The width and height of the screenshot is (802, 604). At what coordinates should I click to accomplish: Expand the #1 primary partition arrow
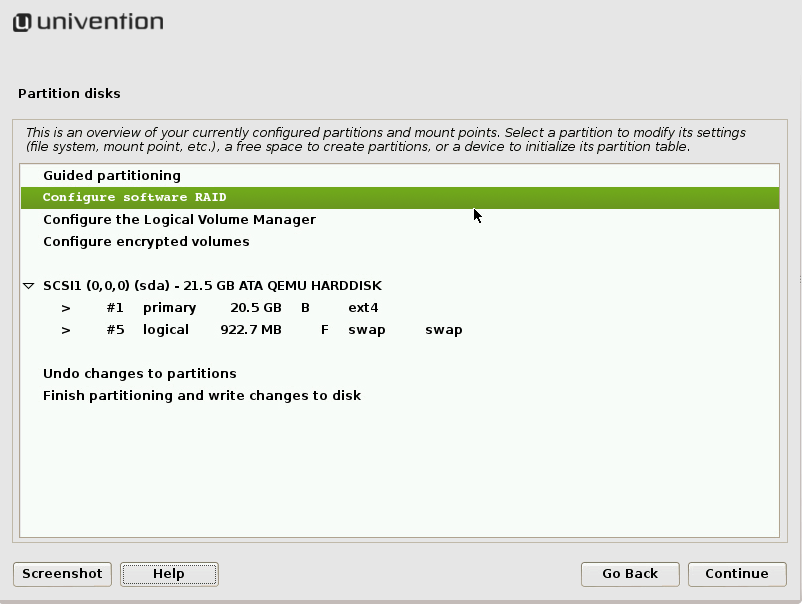tap(66, 308)
